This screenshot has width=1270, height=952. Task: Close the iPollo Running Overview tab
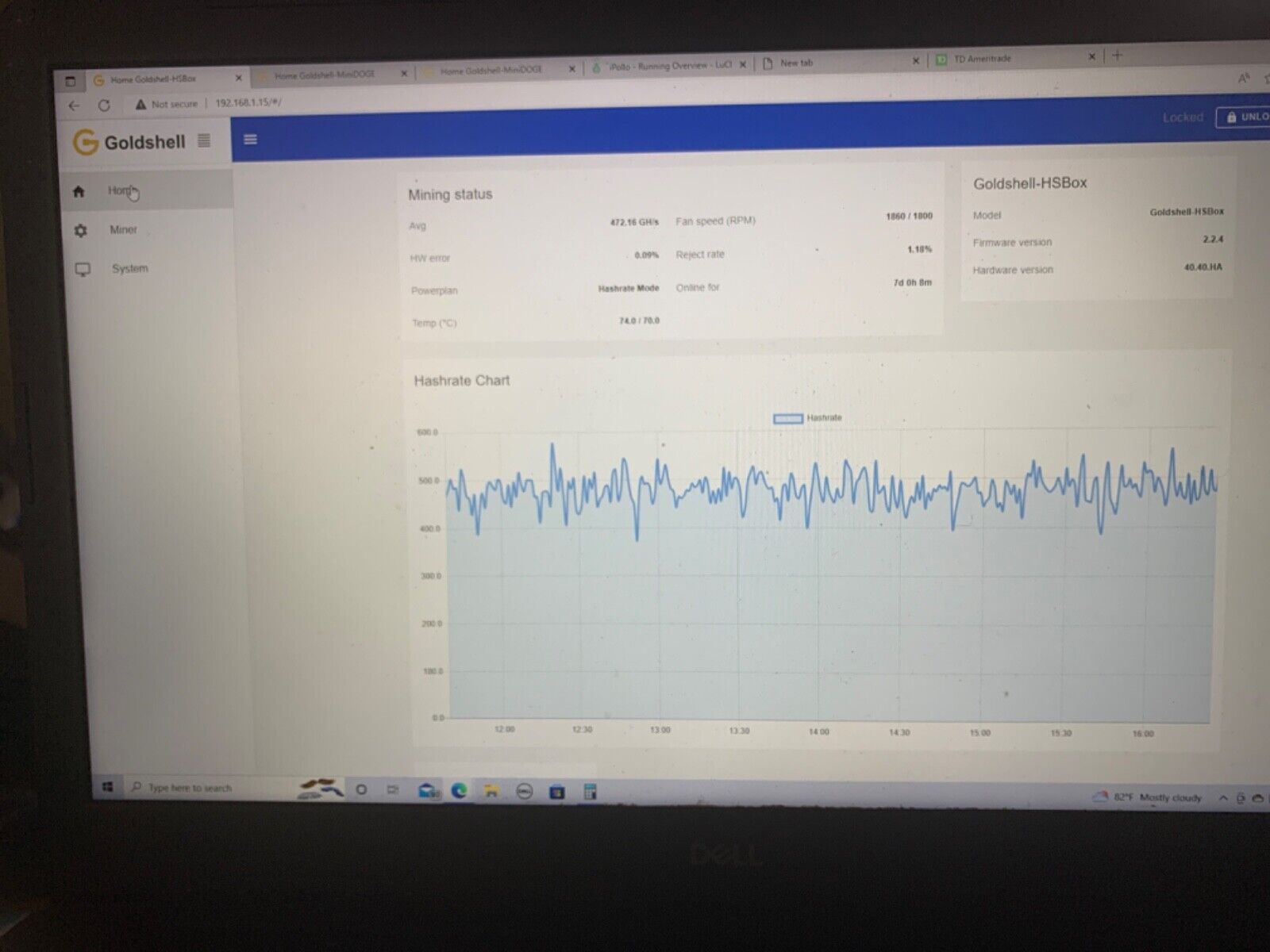click(x=743, y=65)
